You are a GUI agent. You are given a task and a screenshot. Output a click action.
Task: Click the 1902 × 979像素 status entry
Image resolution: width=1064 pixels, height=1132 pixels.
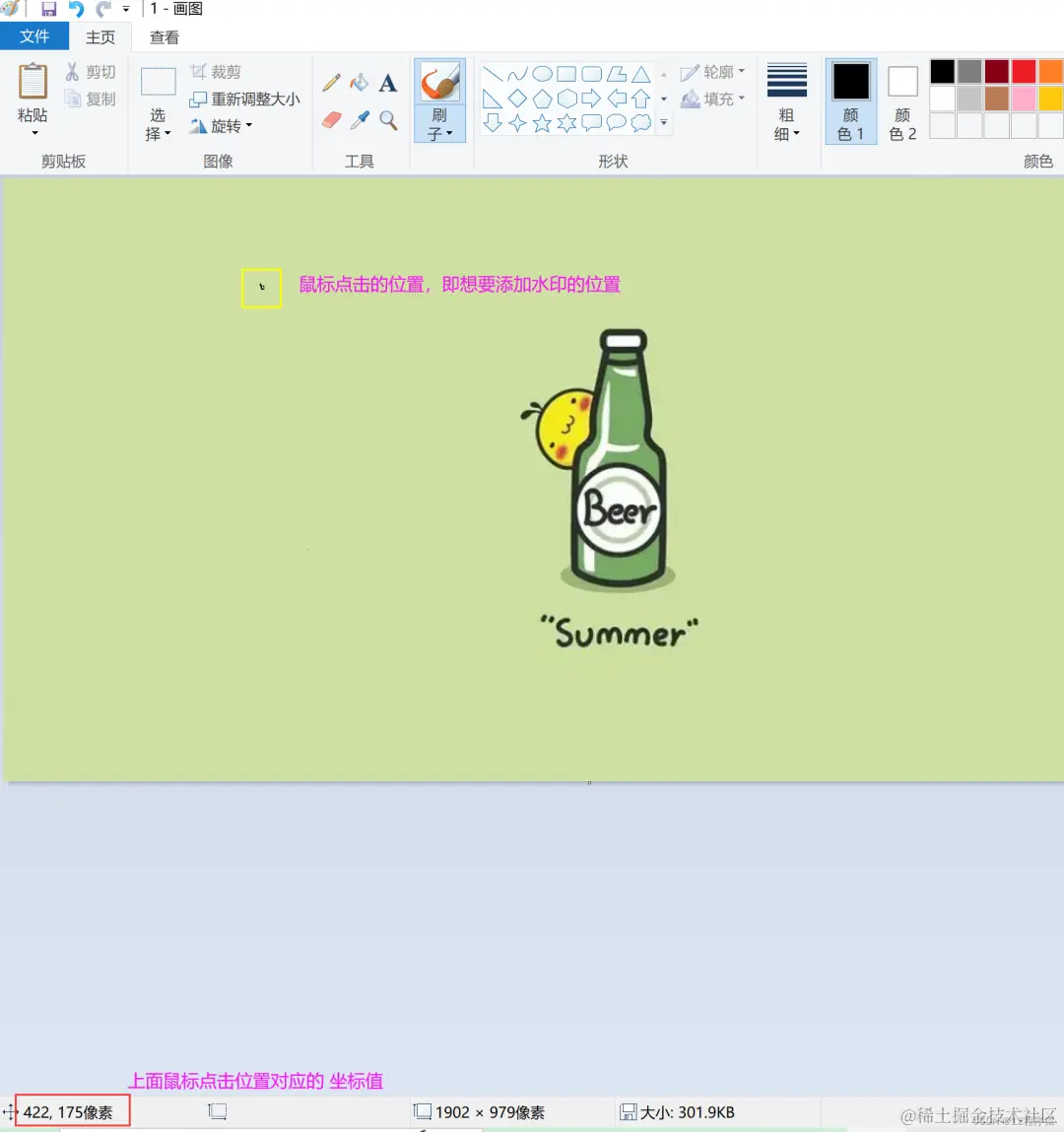pyautogui.click(x=480, y=1111)
